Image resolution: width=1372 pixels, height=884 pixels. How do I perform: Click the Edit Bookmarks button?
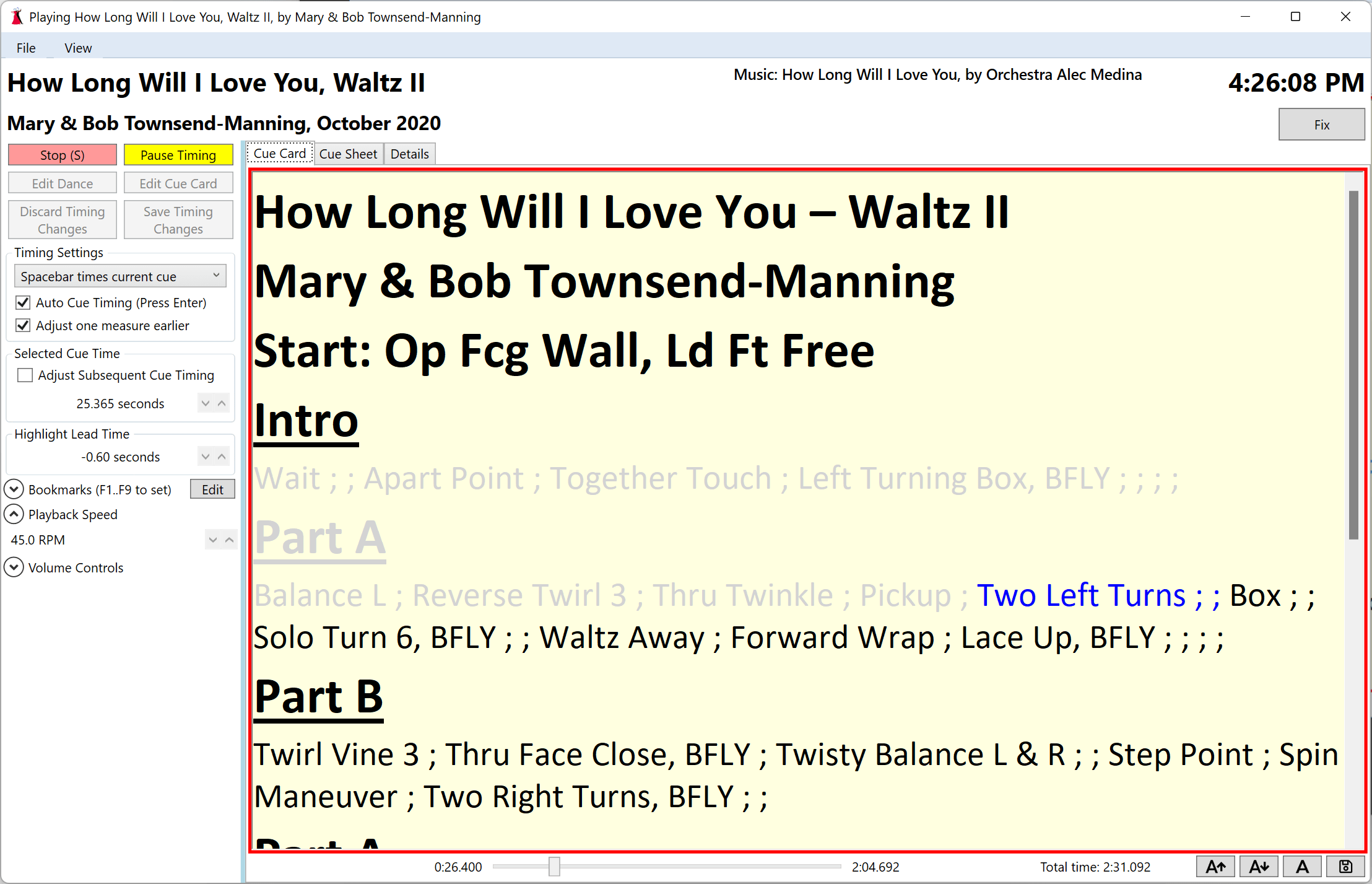(x=212, y=489)
